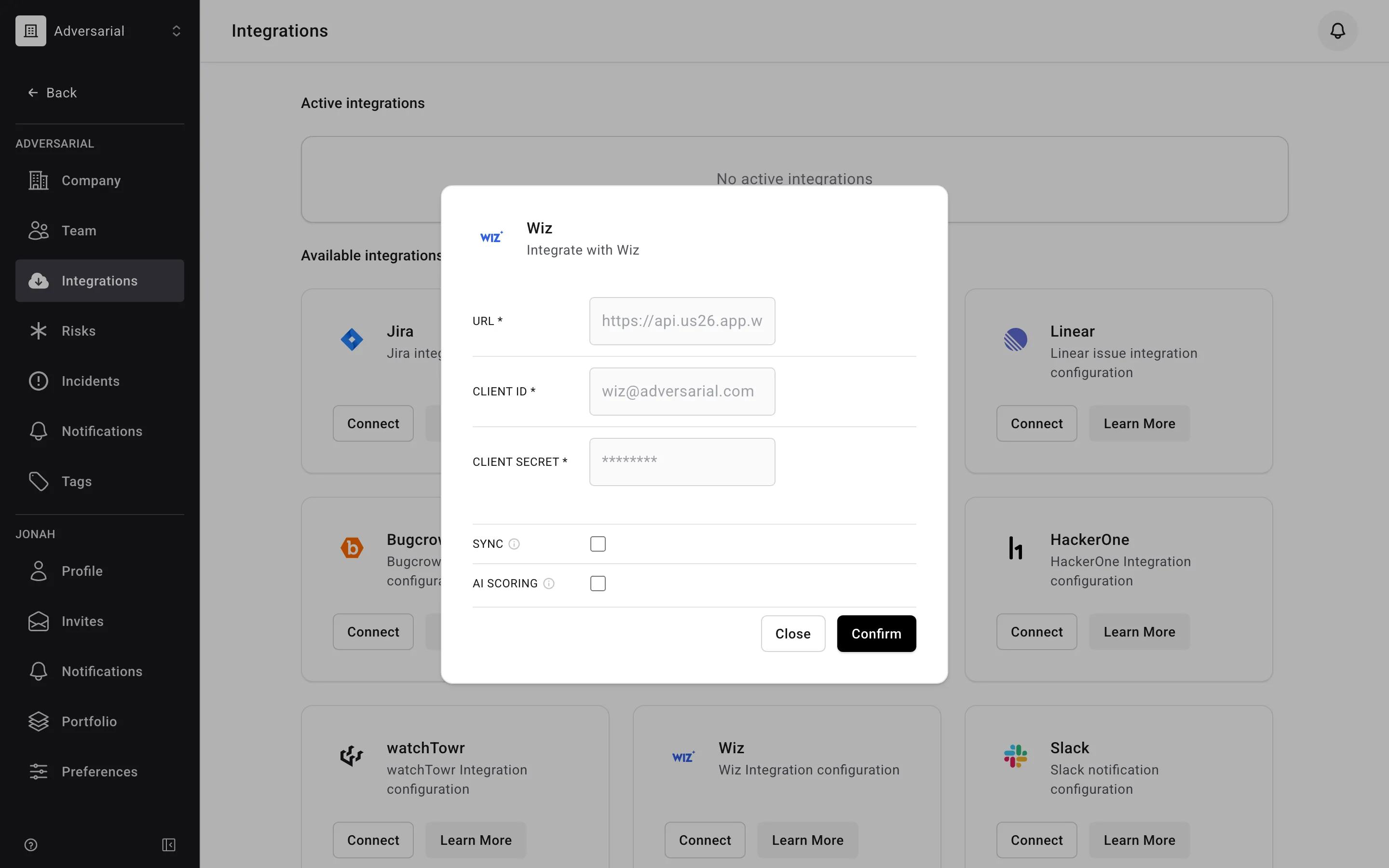Open the Incidents section
Screen dimensions: 1389x868
click(100, 381)
